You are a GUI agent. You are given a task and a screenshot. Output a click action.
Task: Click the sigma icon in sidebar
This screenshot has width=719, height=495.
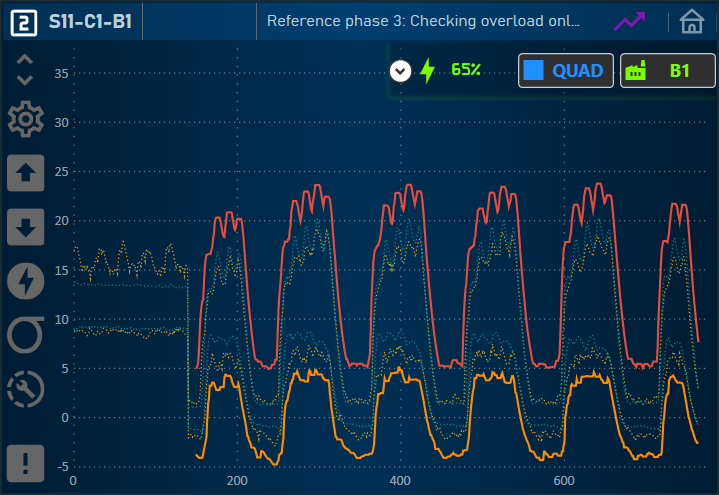click(x=26, y=335)
